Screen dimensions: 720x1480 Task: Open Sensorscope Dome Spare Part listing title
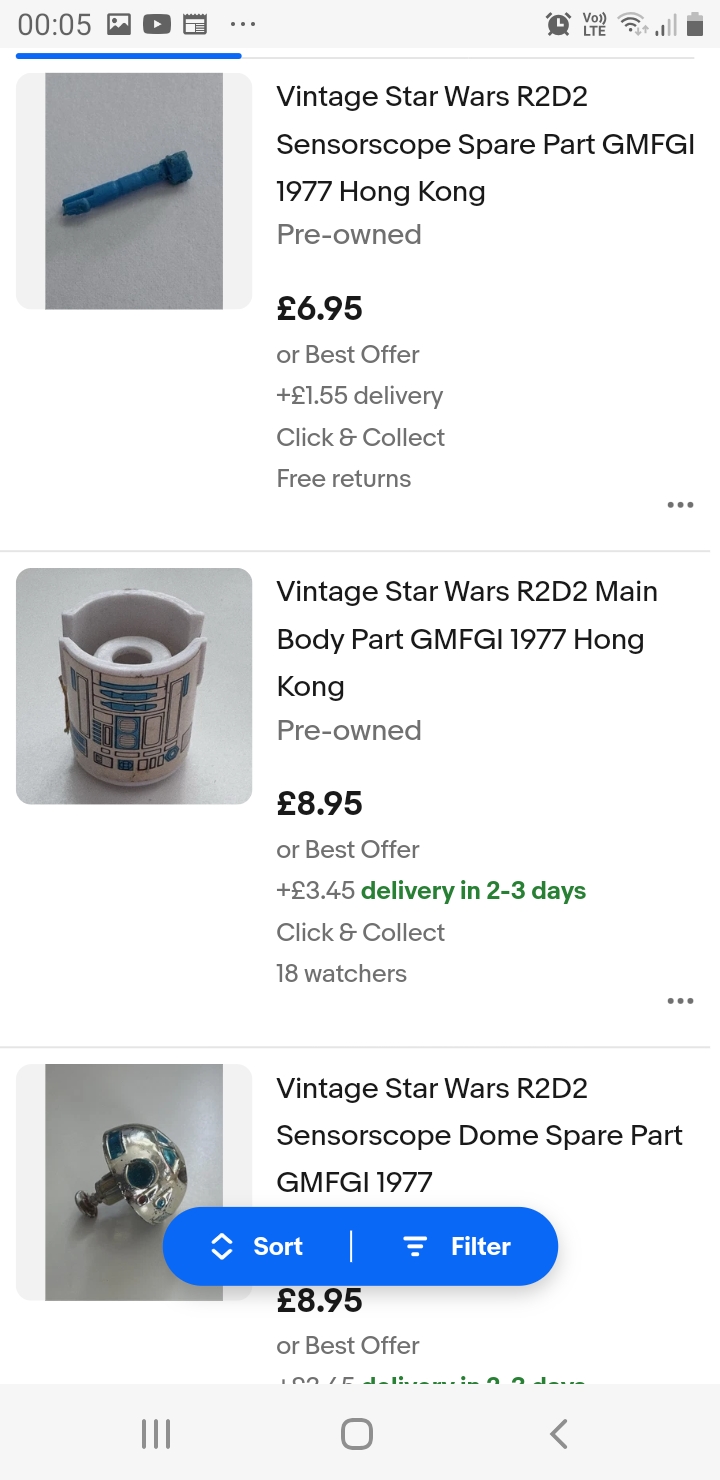(x=479, y=1135)
